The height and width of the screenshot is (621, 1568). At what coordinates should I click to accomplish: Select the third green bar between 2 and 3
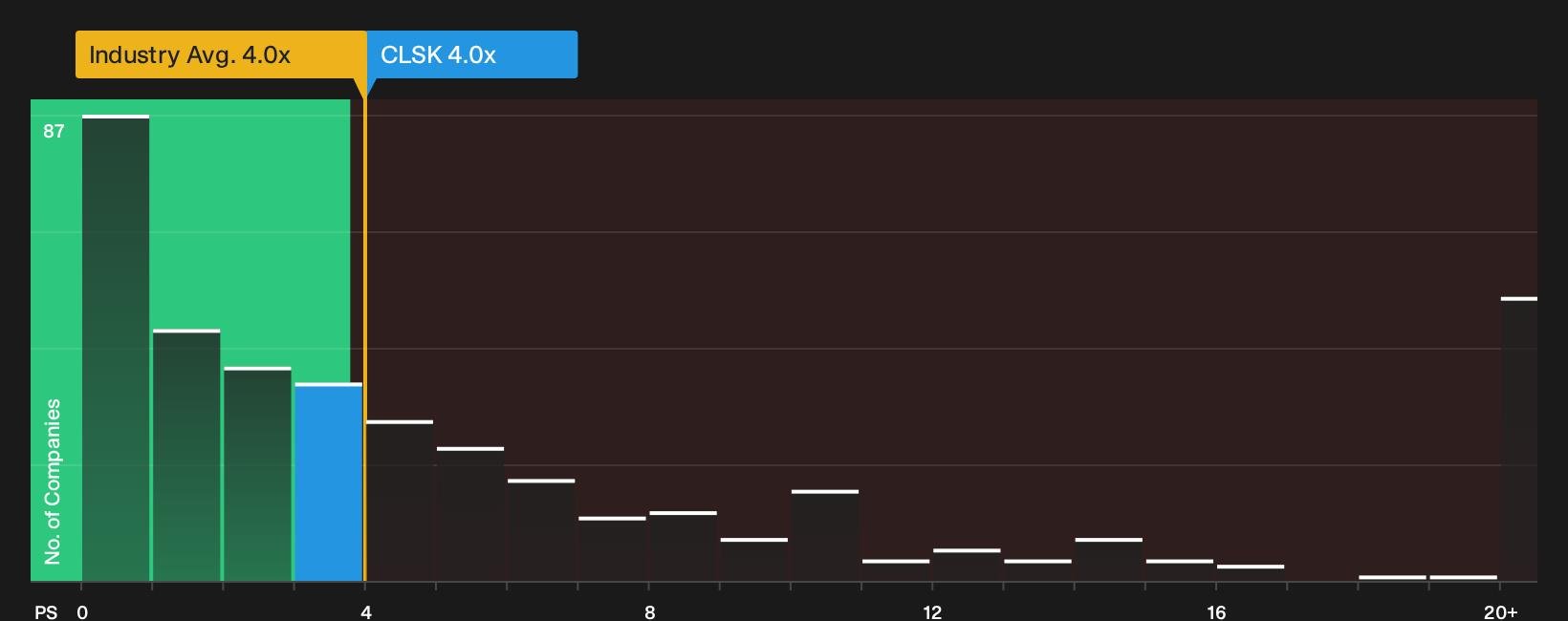pyautogui.click(x=257, y=475)
